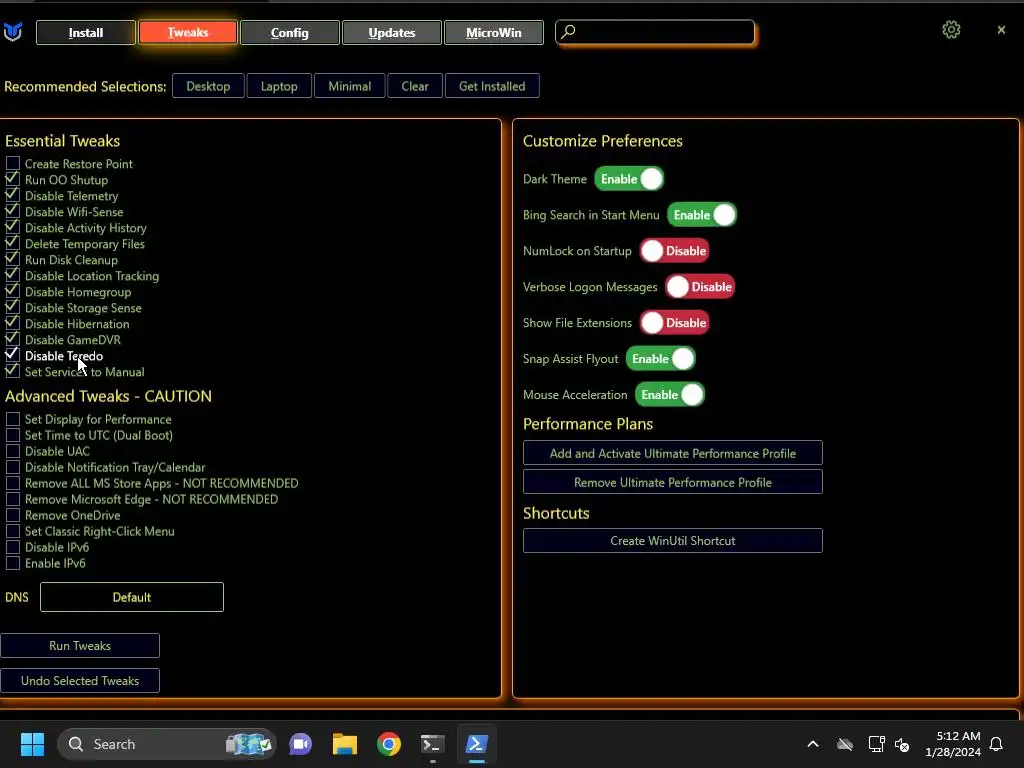This screenshot has height=768, width=1024.
Task: Toggle Verbose Logon Messages switch
Action: point(700,287)
